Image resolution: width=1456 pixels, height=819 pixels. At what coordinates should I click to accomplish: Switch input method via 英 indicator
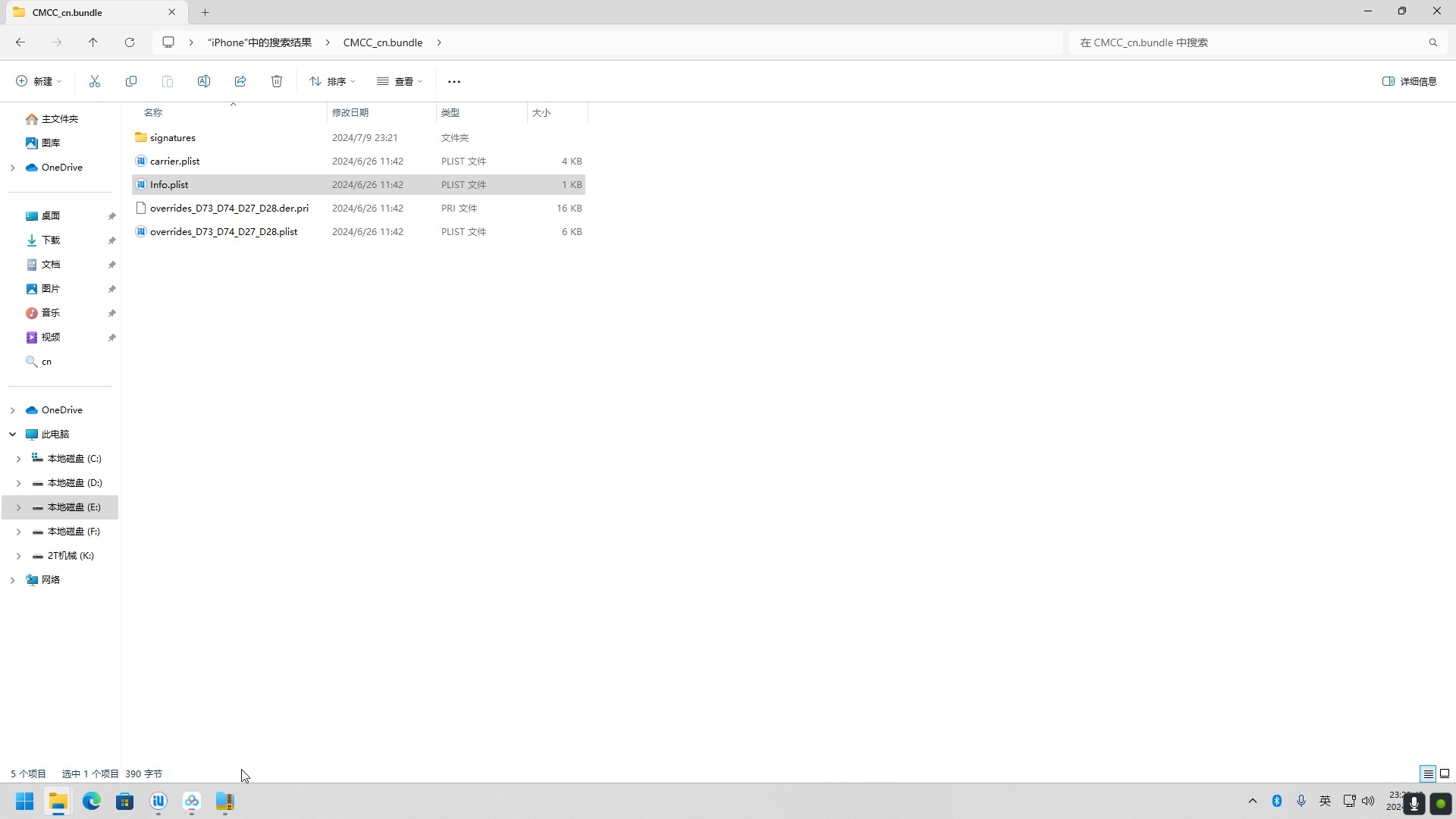pyautogui.click(x=1326, y=801)
